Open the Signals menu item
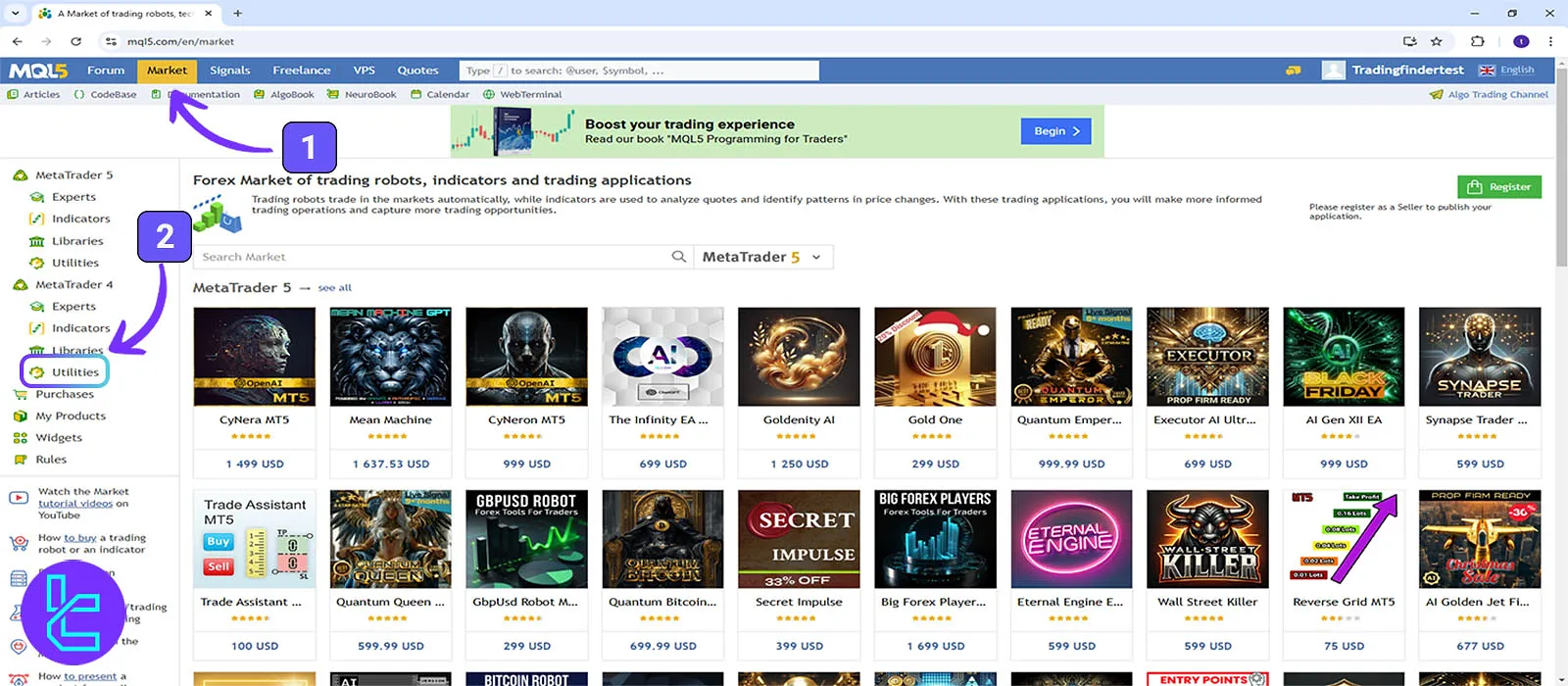The image size is (1568, 686). point(229,71)
